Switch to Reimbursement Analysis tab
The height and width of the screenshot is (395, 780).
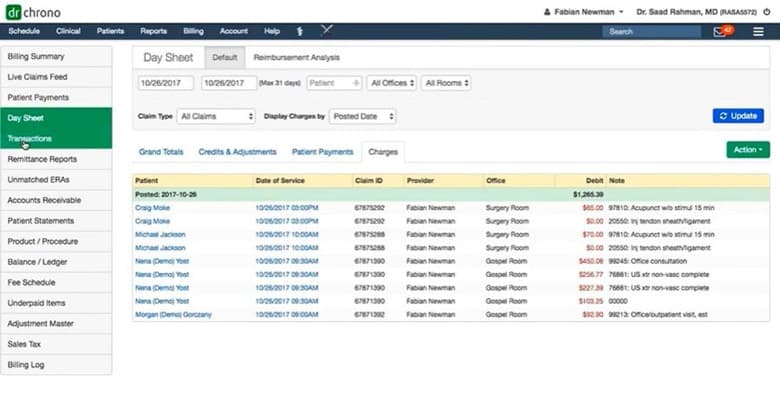tap(296, 58)
